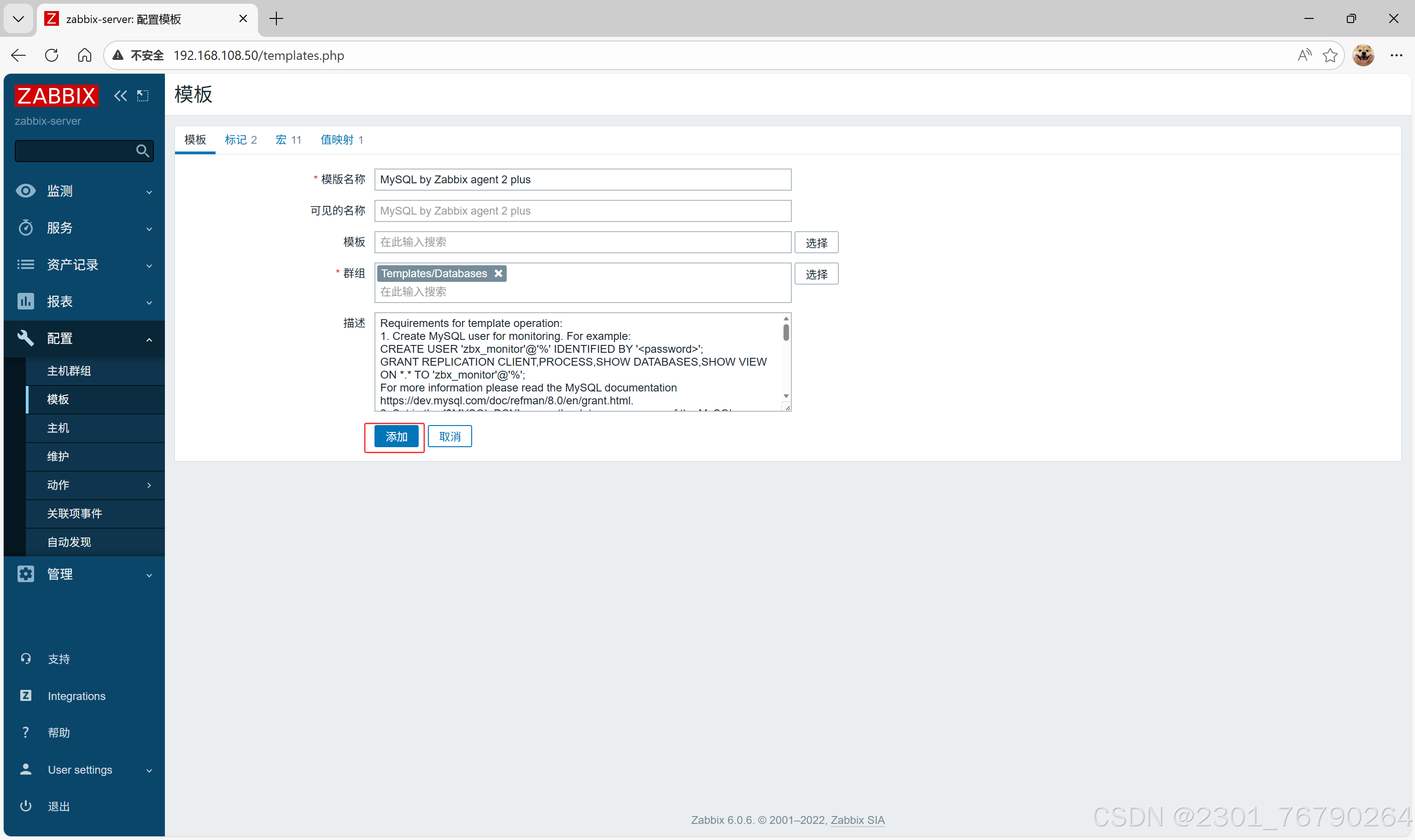Screen dimensions: 1415x840
Task: Remove the Templates/Databases group tag
Action: click(x=498, y=274)
